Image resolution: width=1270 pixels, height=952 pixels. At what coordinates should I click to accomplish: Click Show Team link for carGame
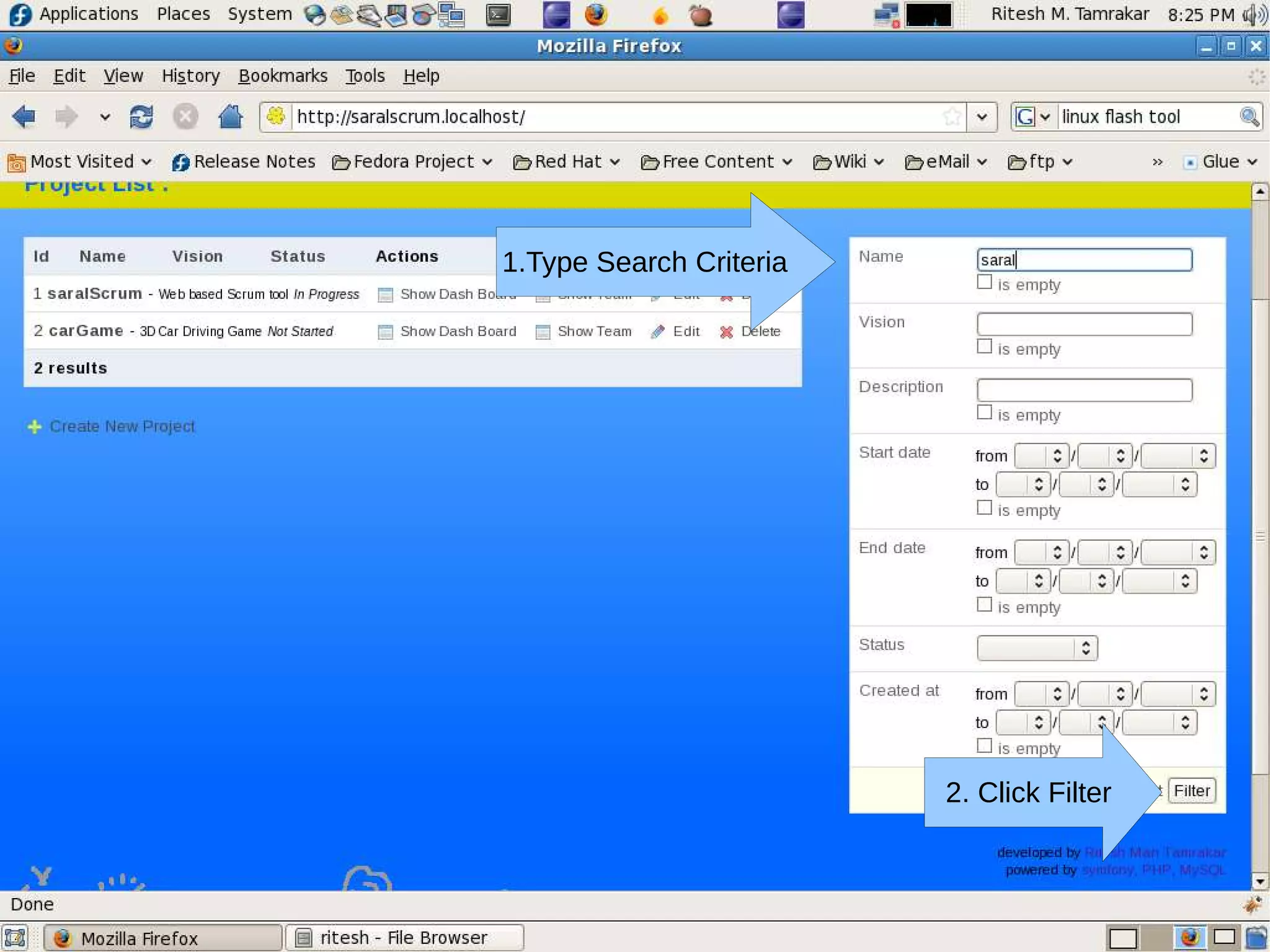[594, 332]
